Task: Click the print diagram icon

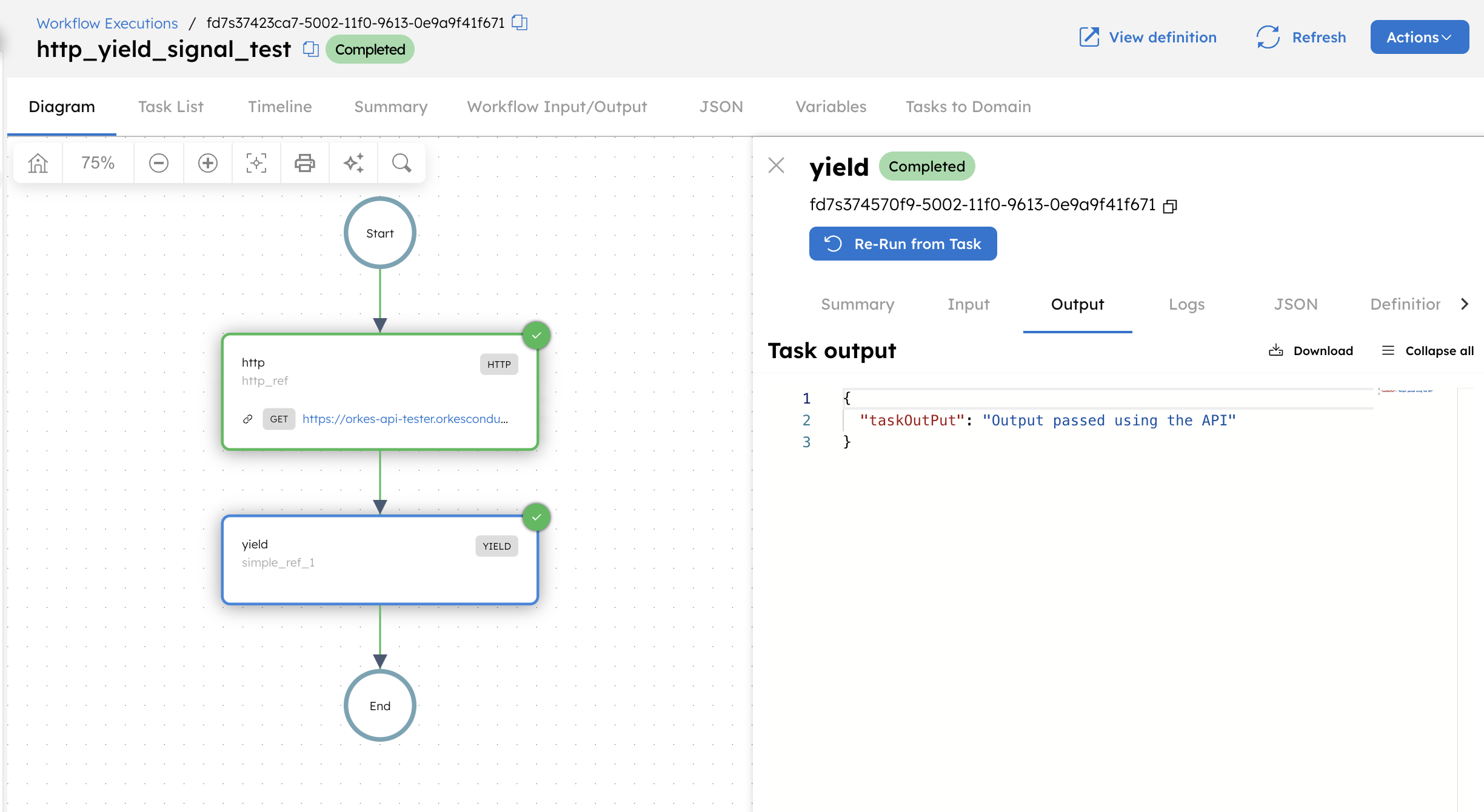Action: [305, 163]
